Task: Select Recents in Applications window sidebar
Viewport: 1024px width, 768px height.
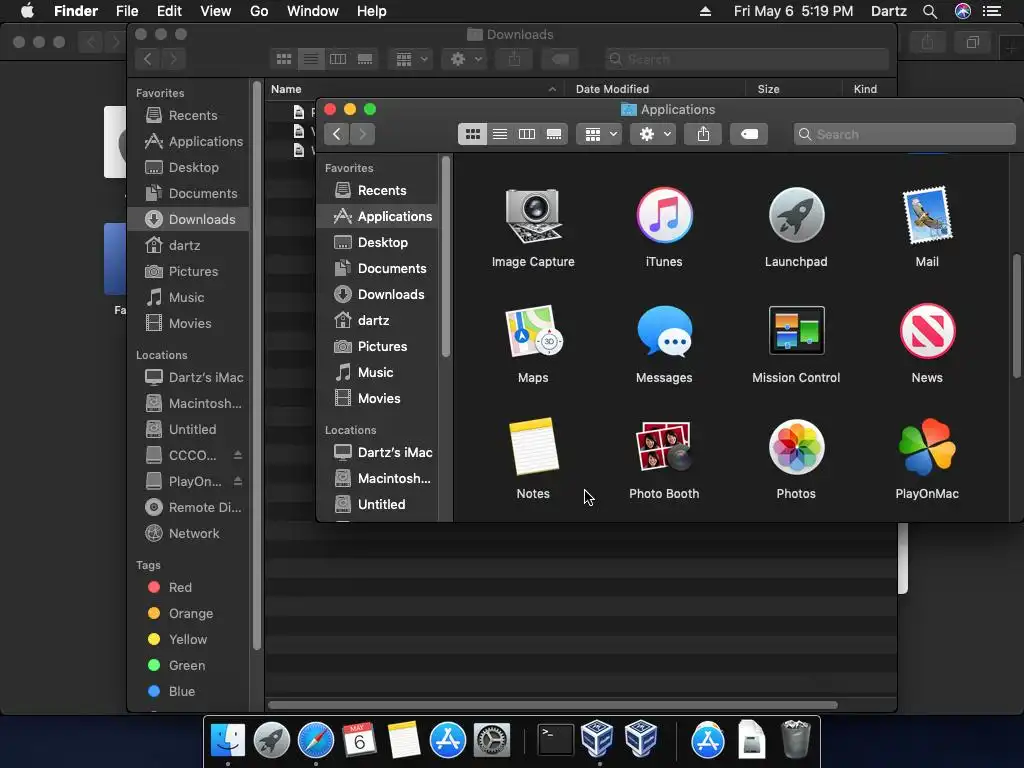Action: (379, 191)
